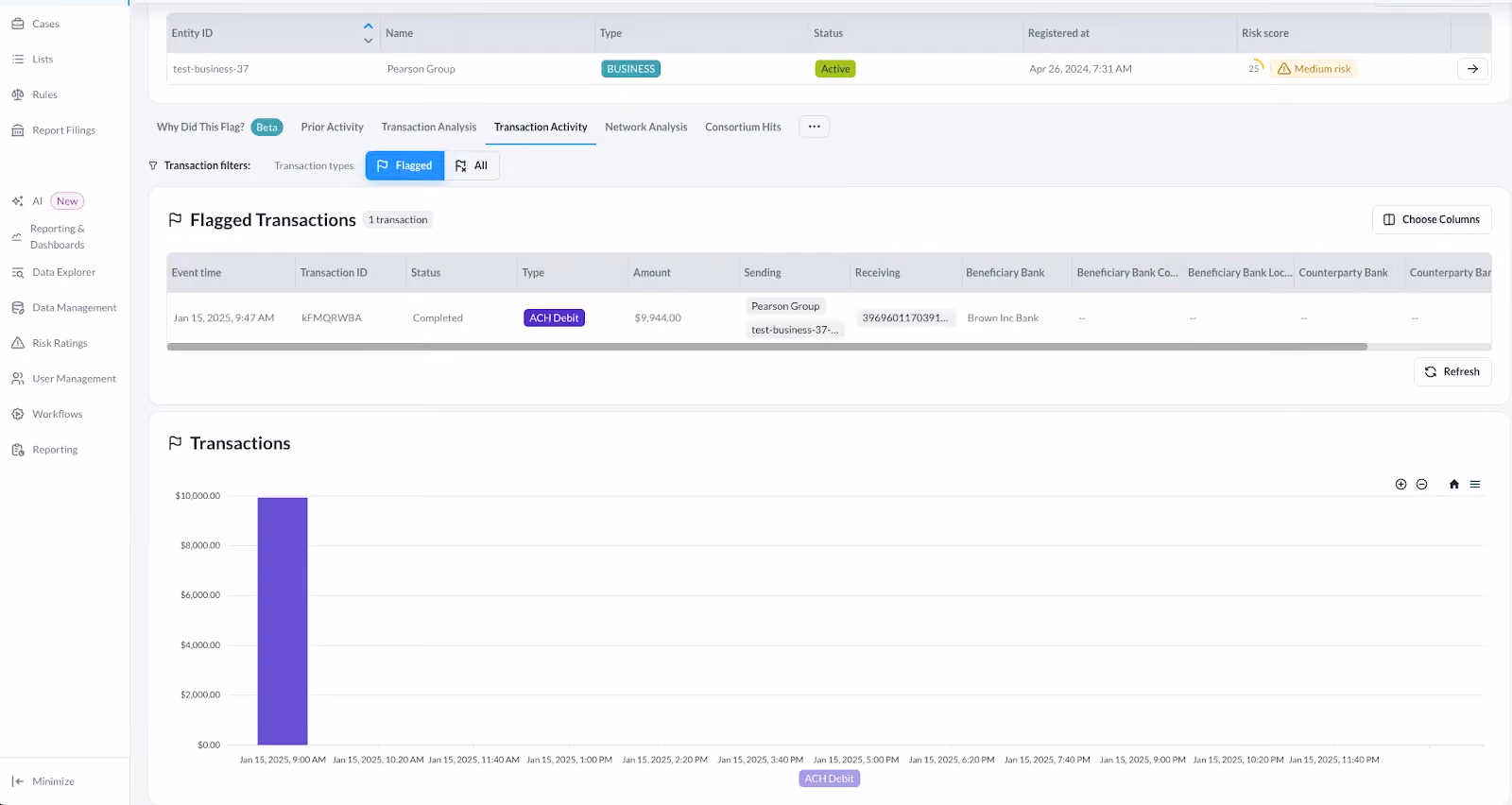Viewport: 1512px width, 805px height.
Task: Open Workflows
Action: tap(46, 415)
